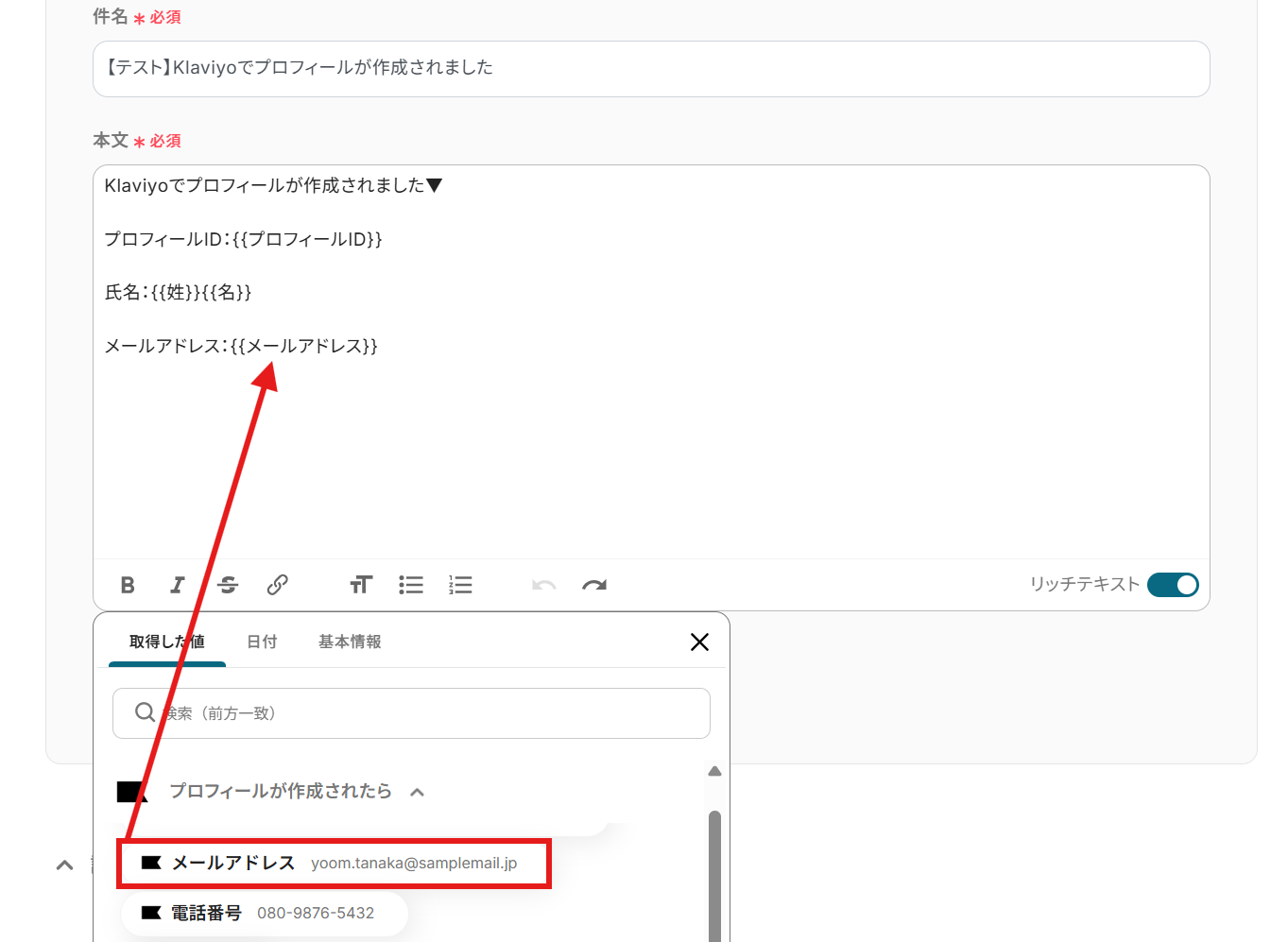Close the value picker panel
The width and height of the screenshot is (1288, 942).
pyautogui.click(x=699, y=642)
